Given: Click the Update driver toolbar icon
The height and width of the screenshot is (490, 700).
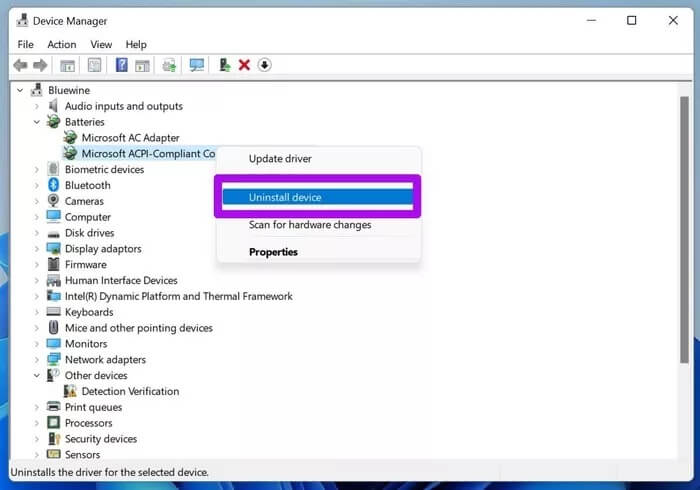Looking at the screenshot, I should tap(225, 65).
